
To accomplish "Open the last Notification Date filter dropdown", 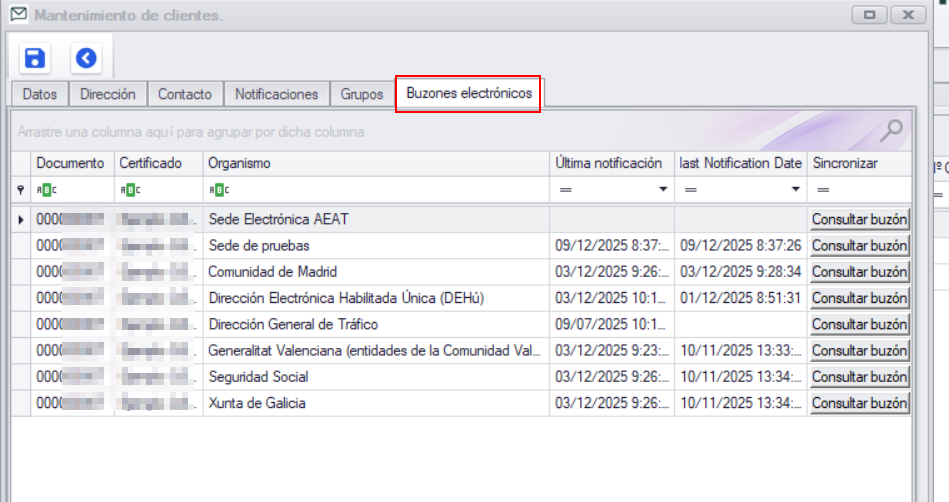I will click(x=796, y=189).
